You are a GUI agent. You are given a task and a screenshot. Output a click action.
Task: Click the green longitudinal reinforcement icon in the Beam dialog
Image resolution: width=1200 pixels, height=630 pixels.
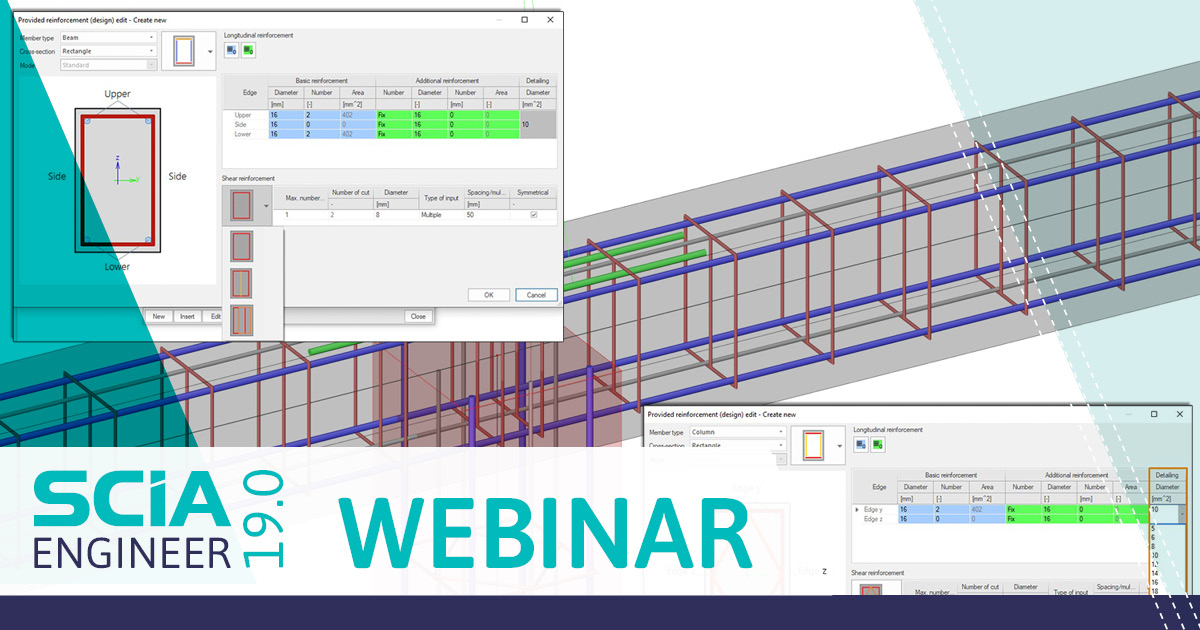245,50
